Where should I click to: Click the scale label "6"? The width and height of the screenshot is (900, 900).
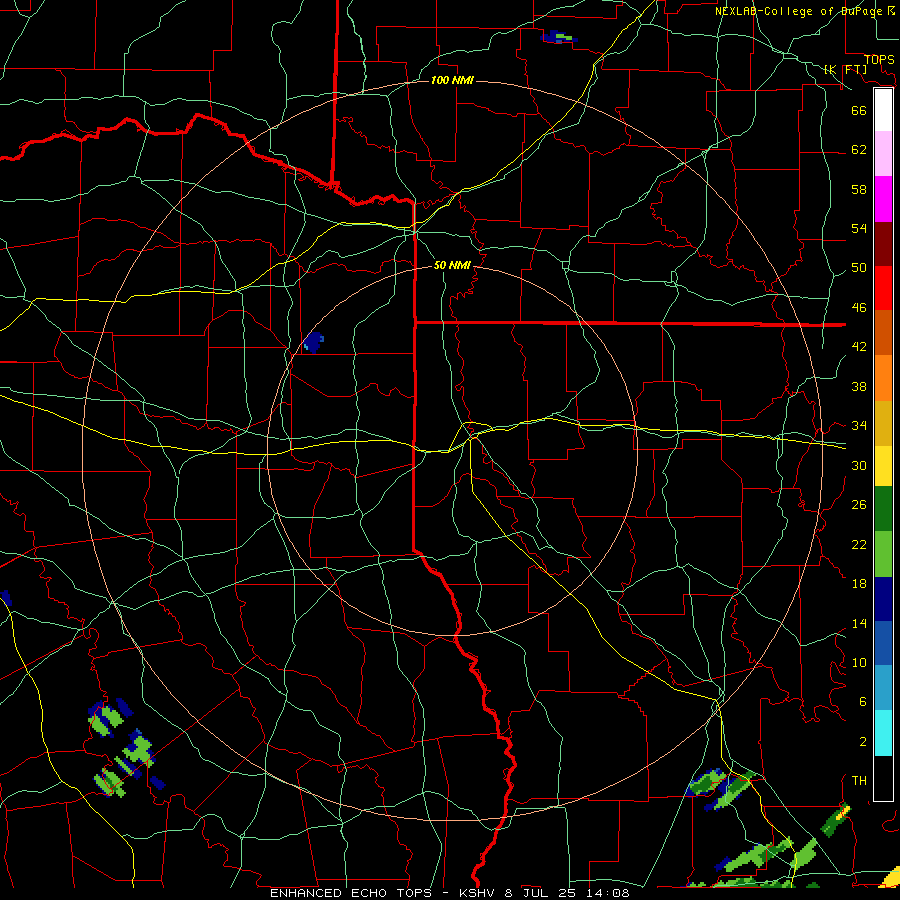[x=862, y=702]
